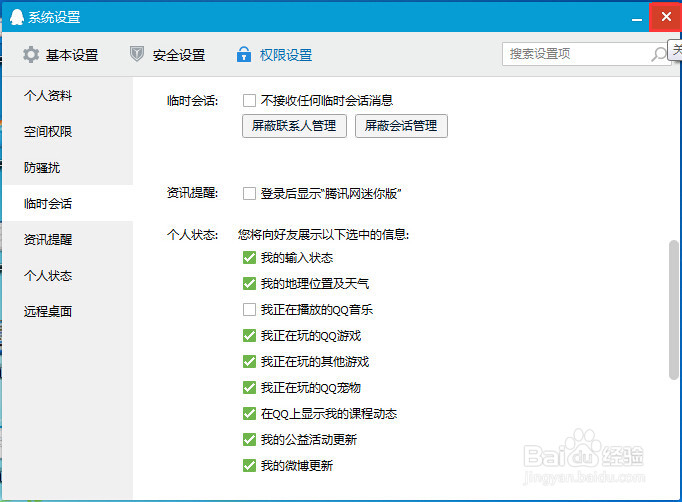682x502 pixels.
Task: Toggle 我正在玩的其他游戏 checkbox
Action: pos(249,361)
